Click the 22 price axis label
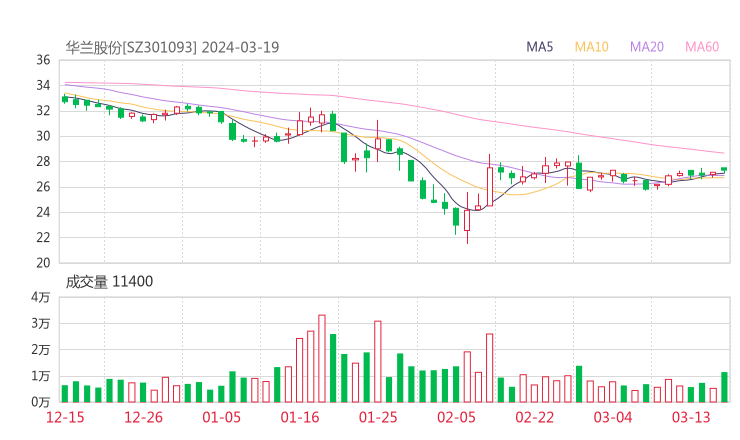The width and height of the screenshot is (740, 440). (x=43, y=237)
